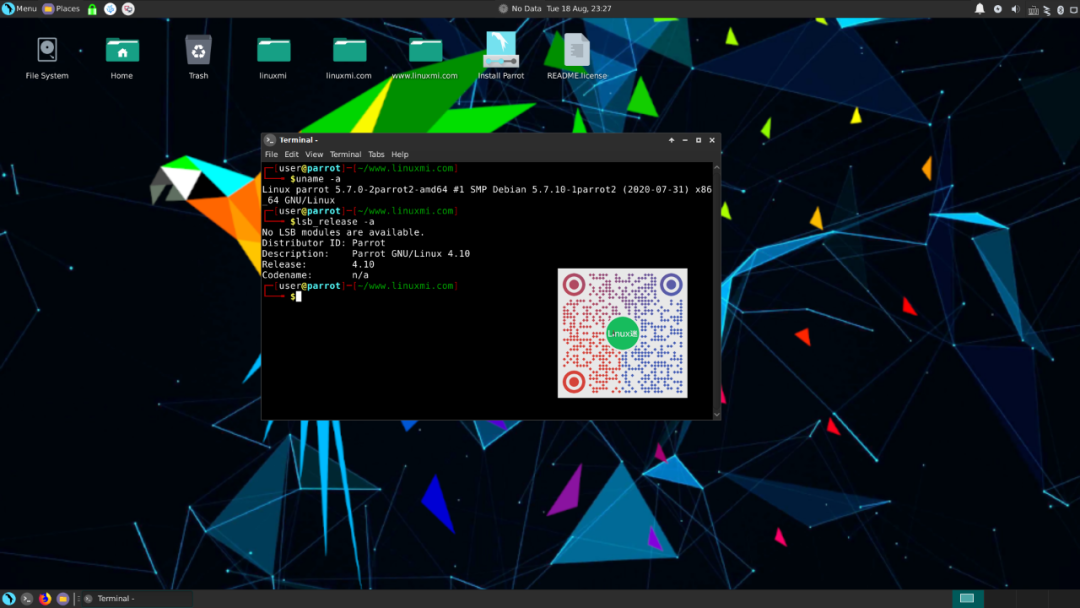Launch terminal from bottom panel launcher
Screen dimensions: 1080x608
tap(28, 598)
